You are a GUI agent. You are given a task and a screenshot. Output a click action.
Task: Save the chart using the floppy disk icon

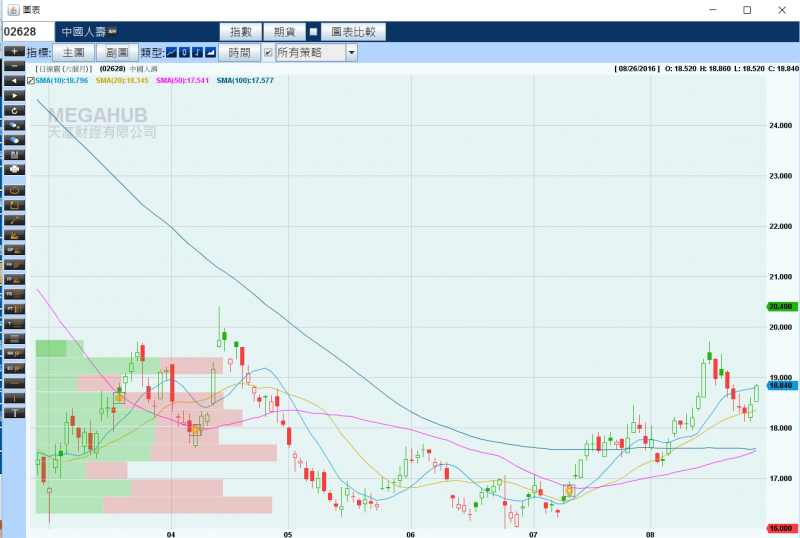click(x=15, y=155)
